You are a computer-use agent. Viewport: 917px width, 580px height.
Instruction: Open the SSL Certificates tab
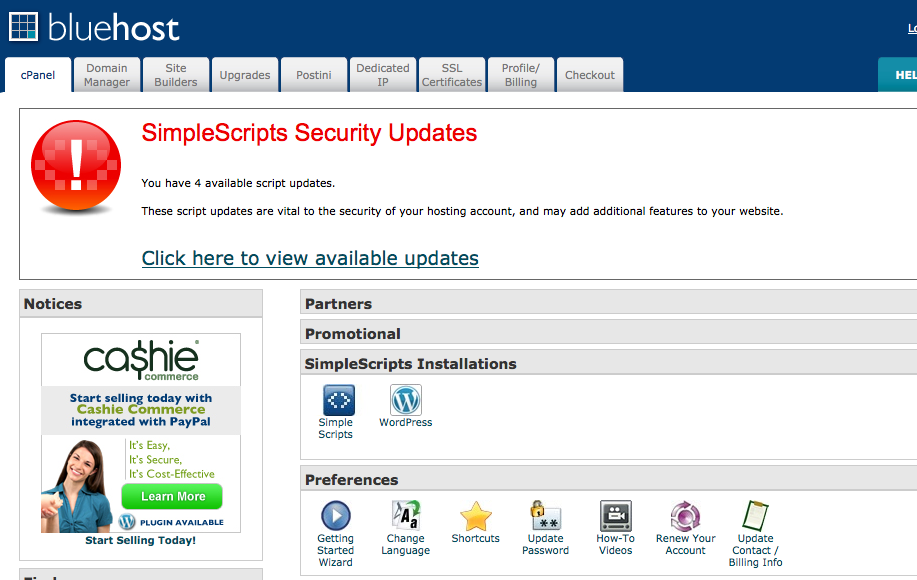click(x=451, y=75)
